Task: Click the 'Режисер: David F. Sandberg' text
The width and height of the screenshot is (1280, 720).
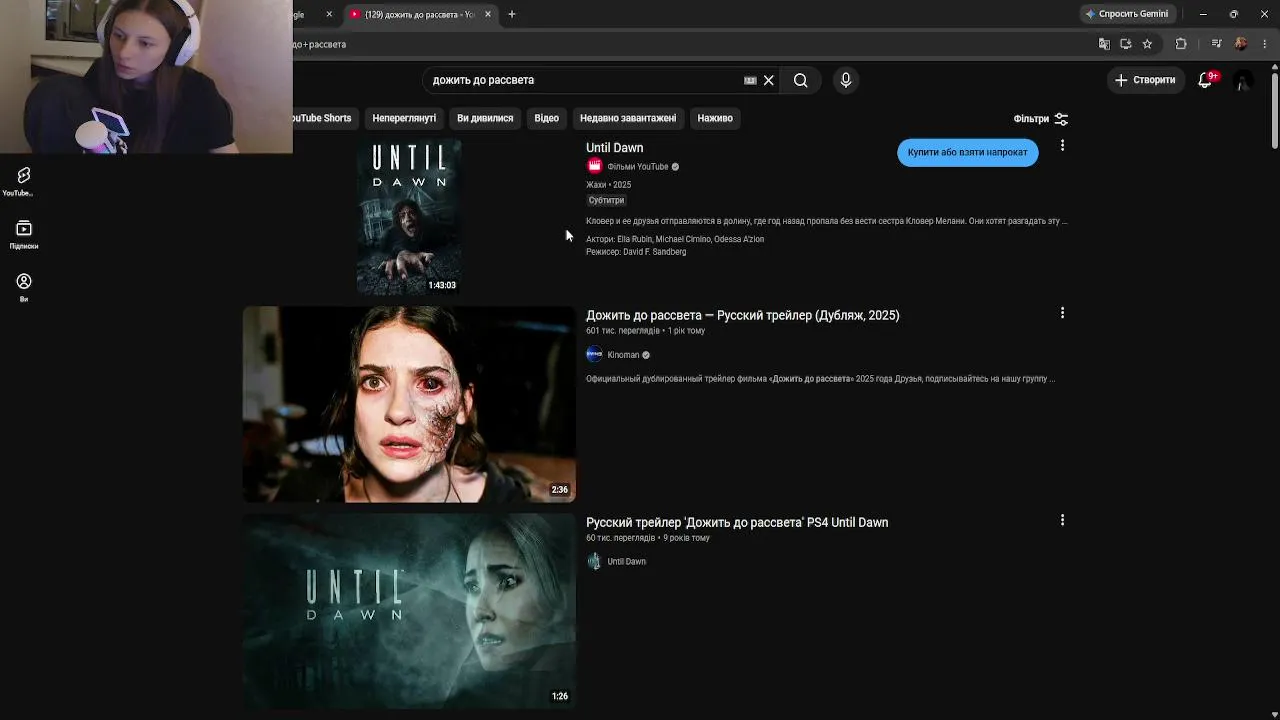Action: tap(636, 252)
